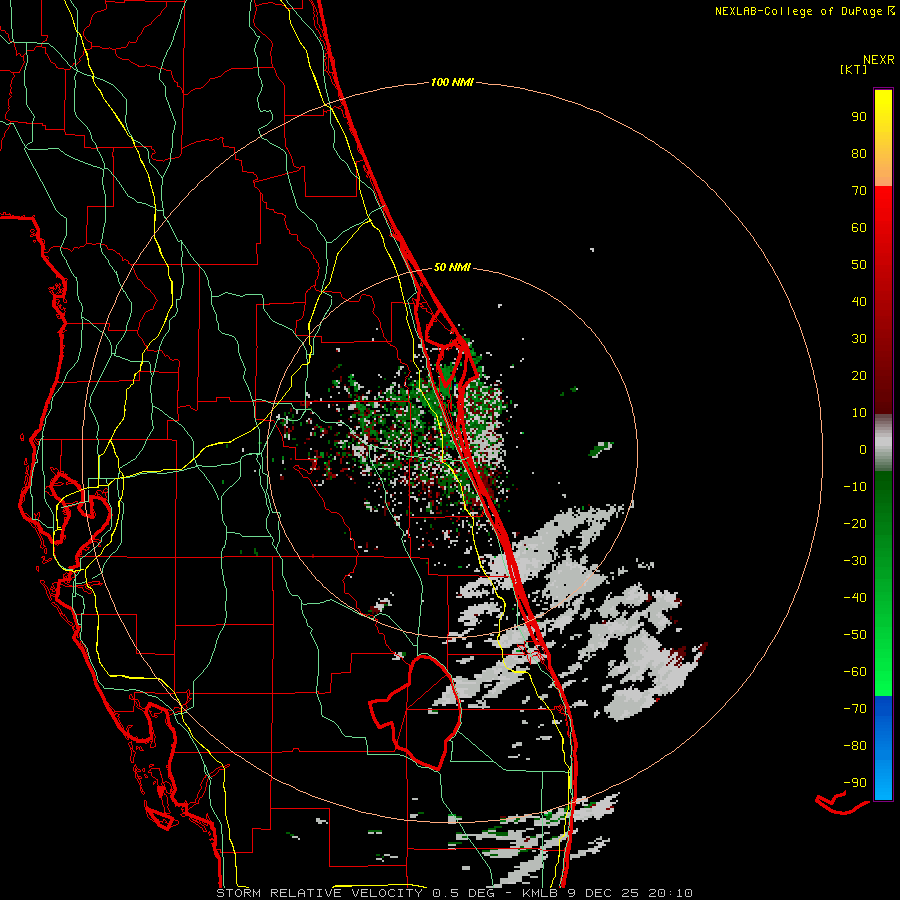This screenshot has width=900, height=900.
Task: Click the NEXLAB-College of DuPage title text
Action: pos(798,11)
